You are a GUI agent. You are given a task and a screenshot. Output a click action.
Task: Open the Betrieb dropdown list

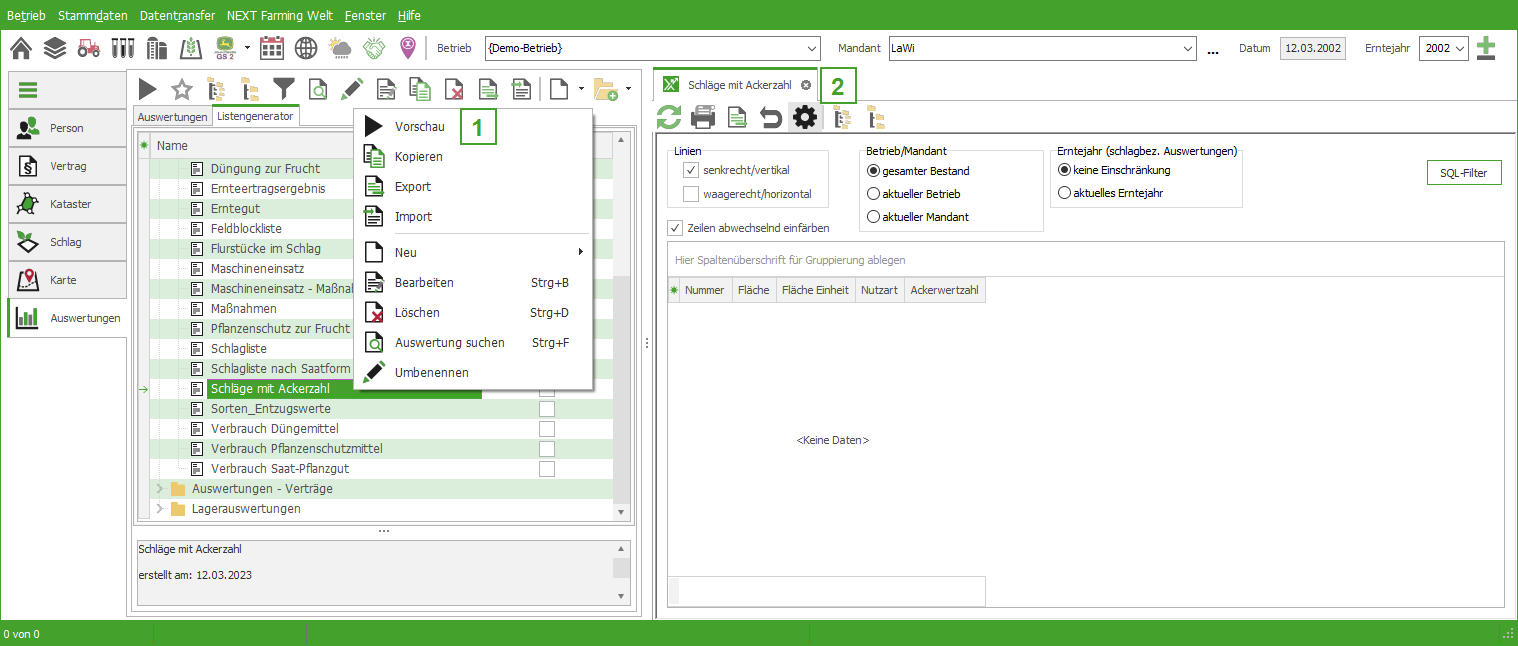(811, 48)
